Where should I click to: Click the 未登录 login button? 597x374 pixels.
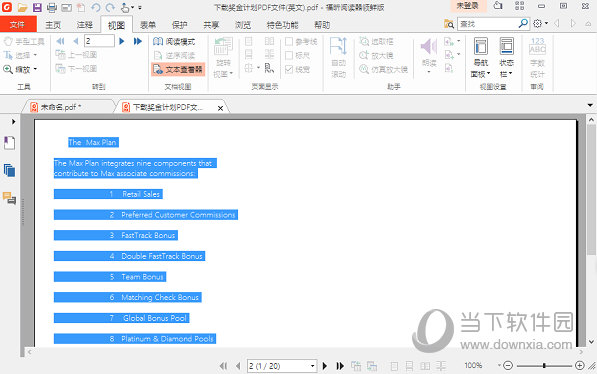(x=467, y=6)
